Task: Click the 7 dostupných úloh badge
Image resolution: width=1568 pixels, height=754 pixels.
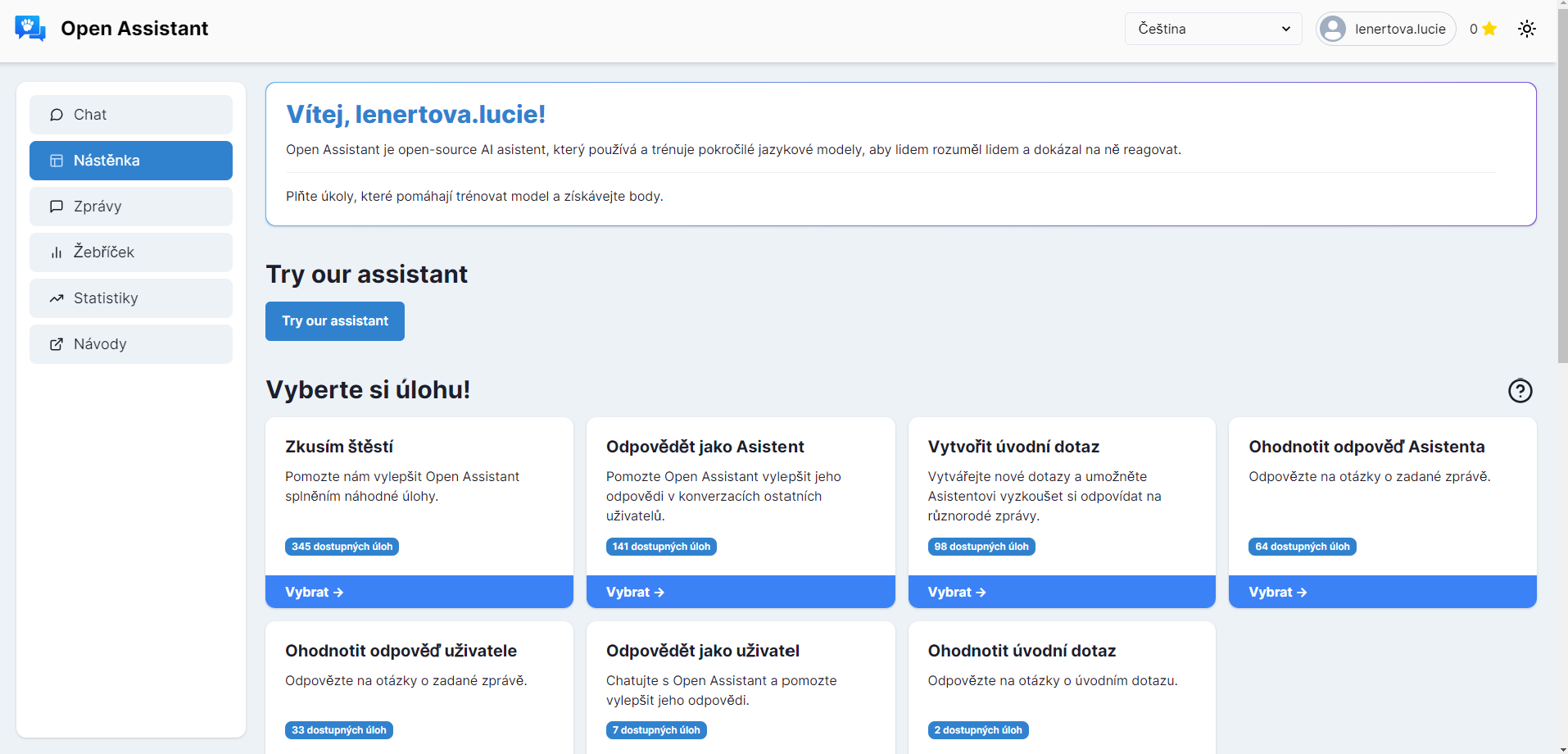Action: (x=656, y=730)
